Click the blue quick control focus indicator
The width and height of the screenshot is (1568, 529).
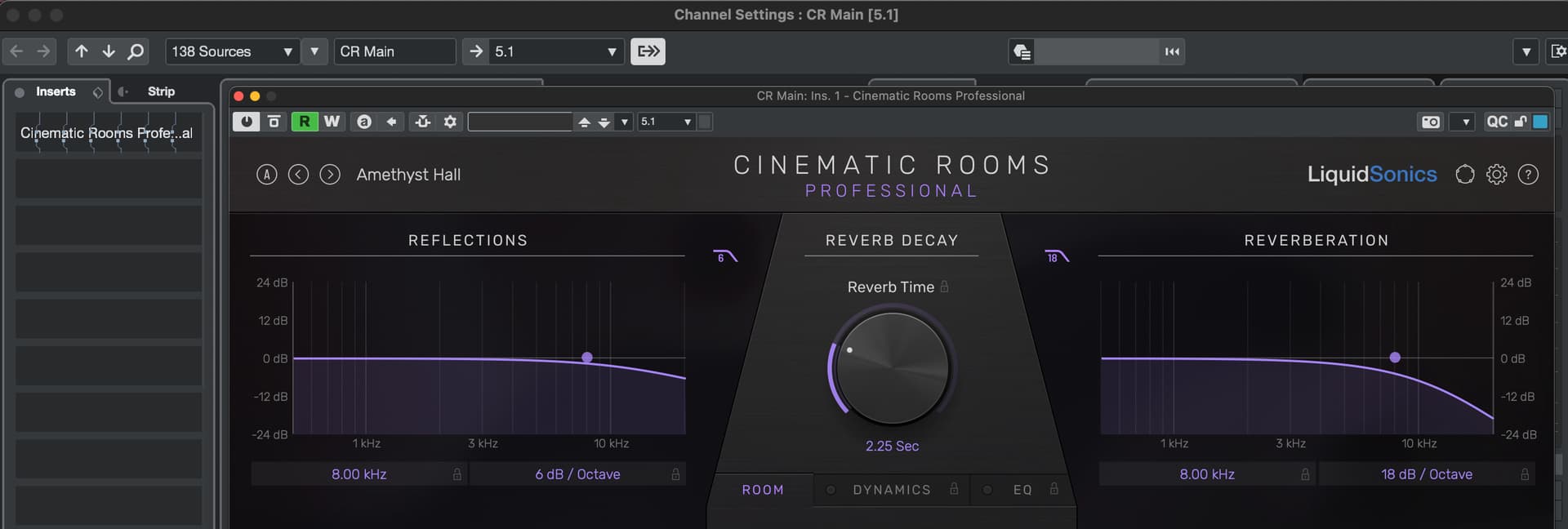pos(1540,122)
